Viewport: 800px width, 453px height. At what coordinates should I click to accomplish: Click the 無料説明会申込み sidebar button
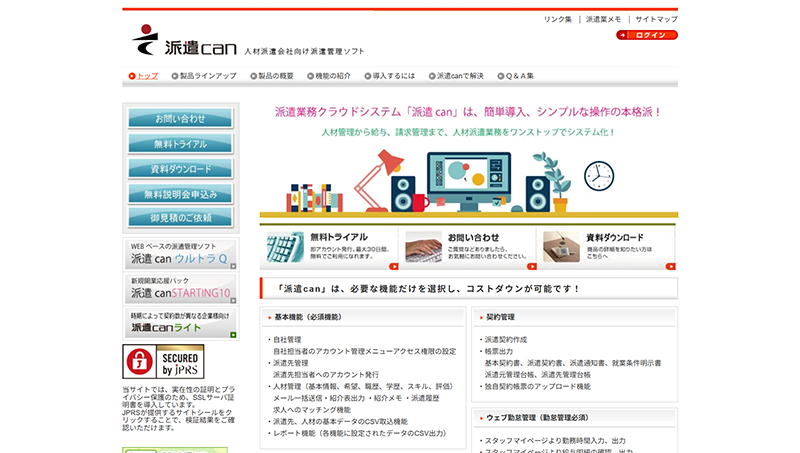(x=180, y=194)
